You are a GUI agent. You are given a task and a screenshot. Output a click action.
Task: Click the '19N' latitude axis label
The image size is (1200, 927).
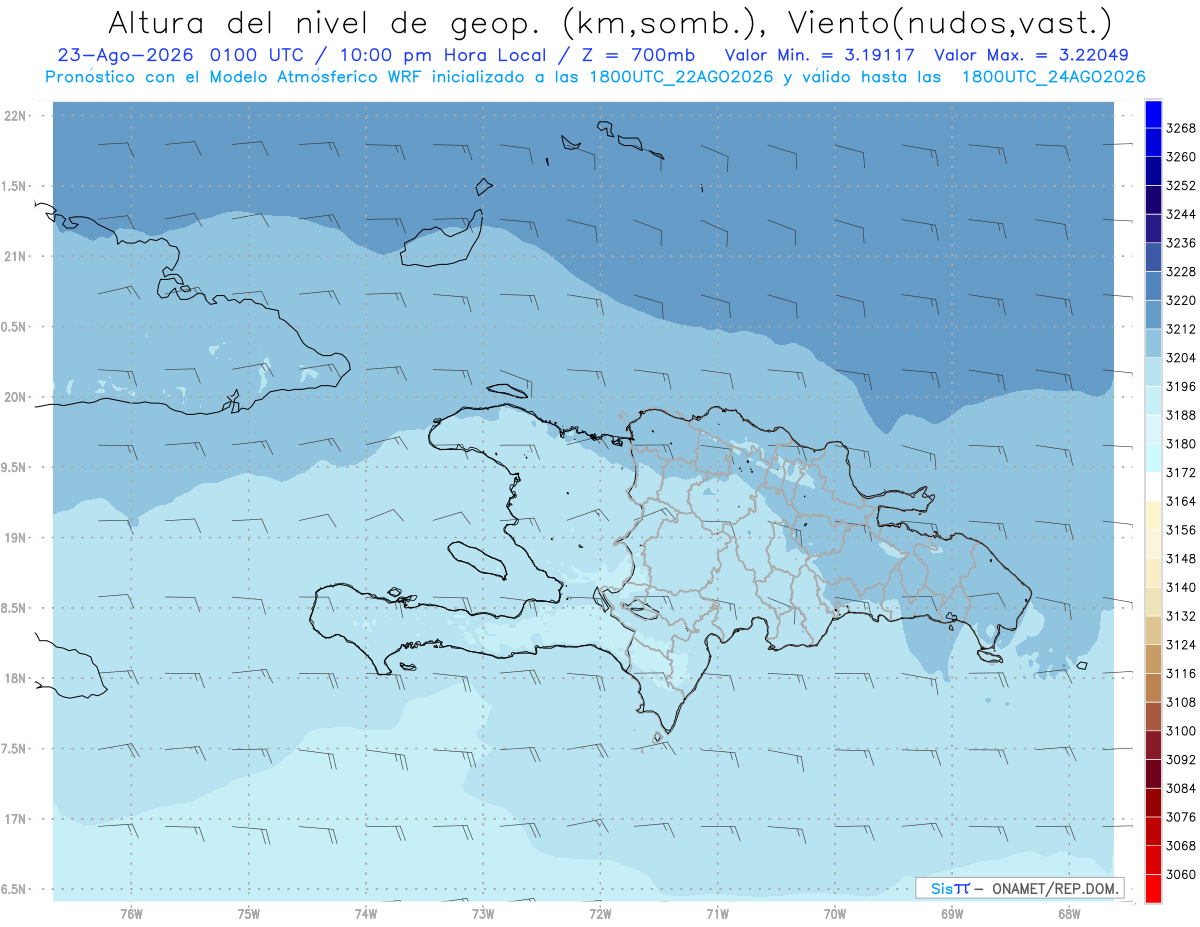[x=15, y=538]
